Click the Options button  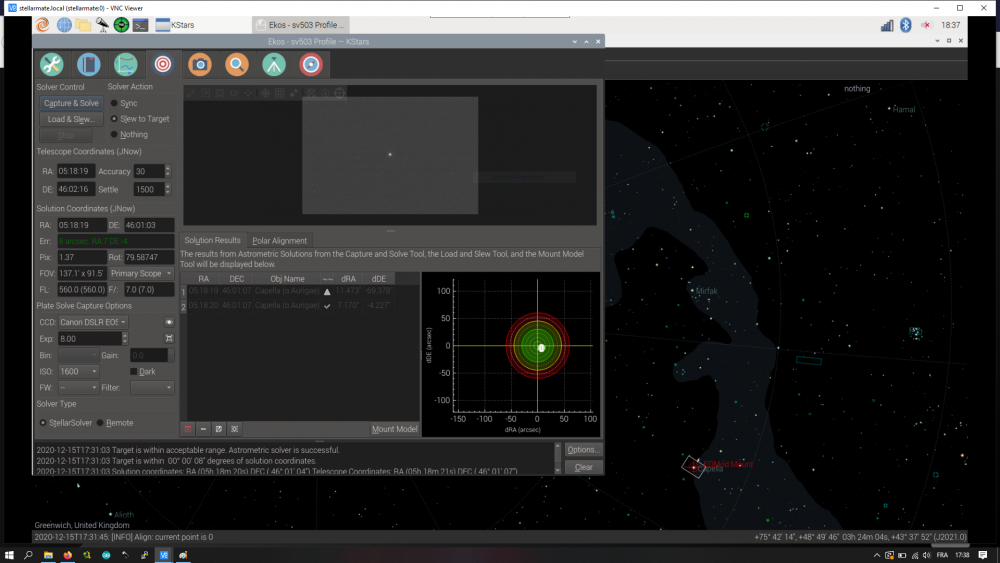point(583,450)
